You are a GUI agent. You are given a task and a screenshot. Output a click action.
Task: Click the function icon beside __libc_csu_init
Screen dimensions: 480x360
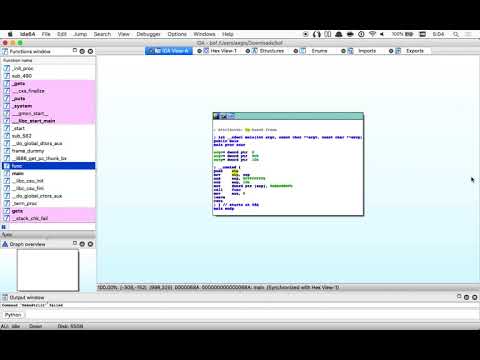click(6, 181)
